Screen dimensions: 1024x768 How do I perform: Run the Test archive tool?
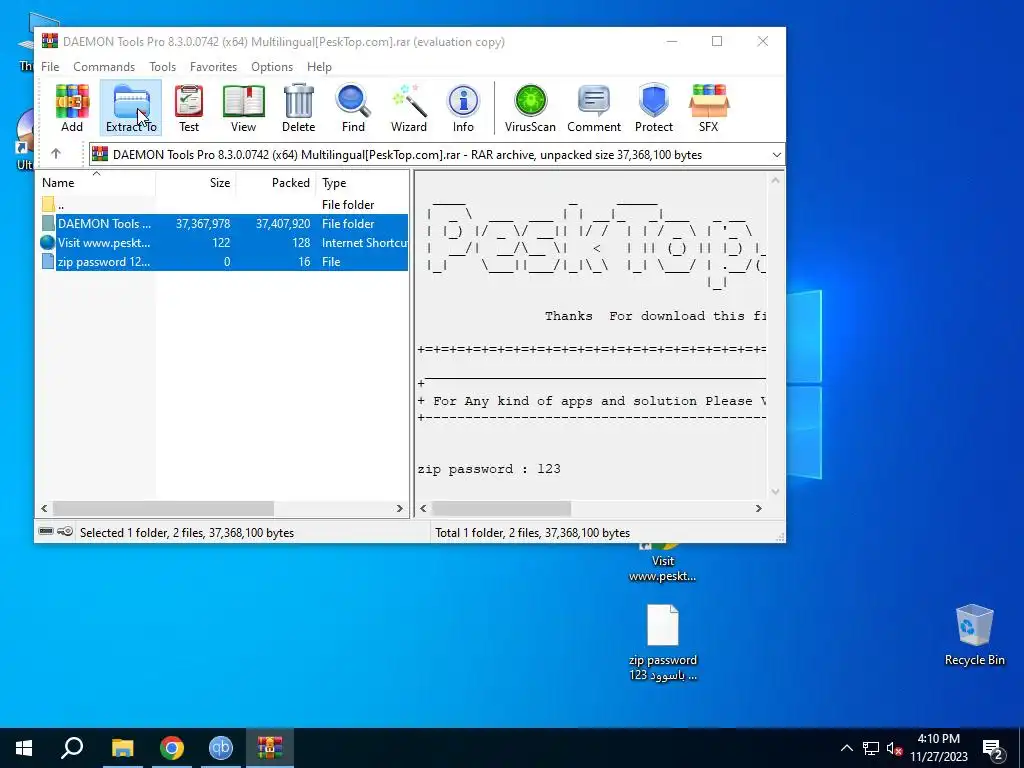pyautogui.click(x=189, y=108)
